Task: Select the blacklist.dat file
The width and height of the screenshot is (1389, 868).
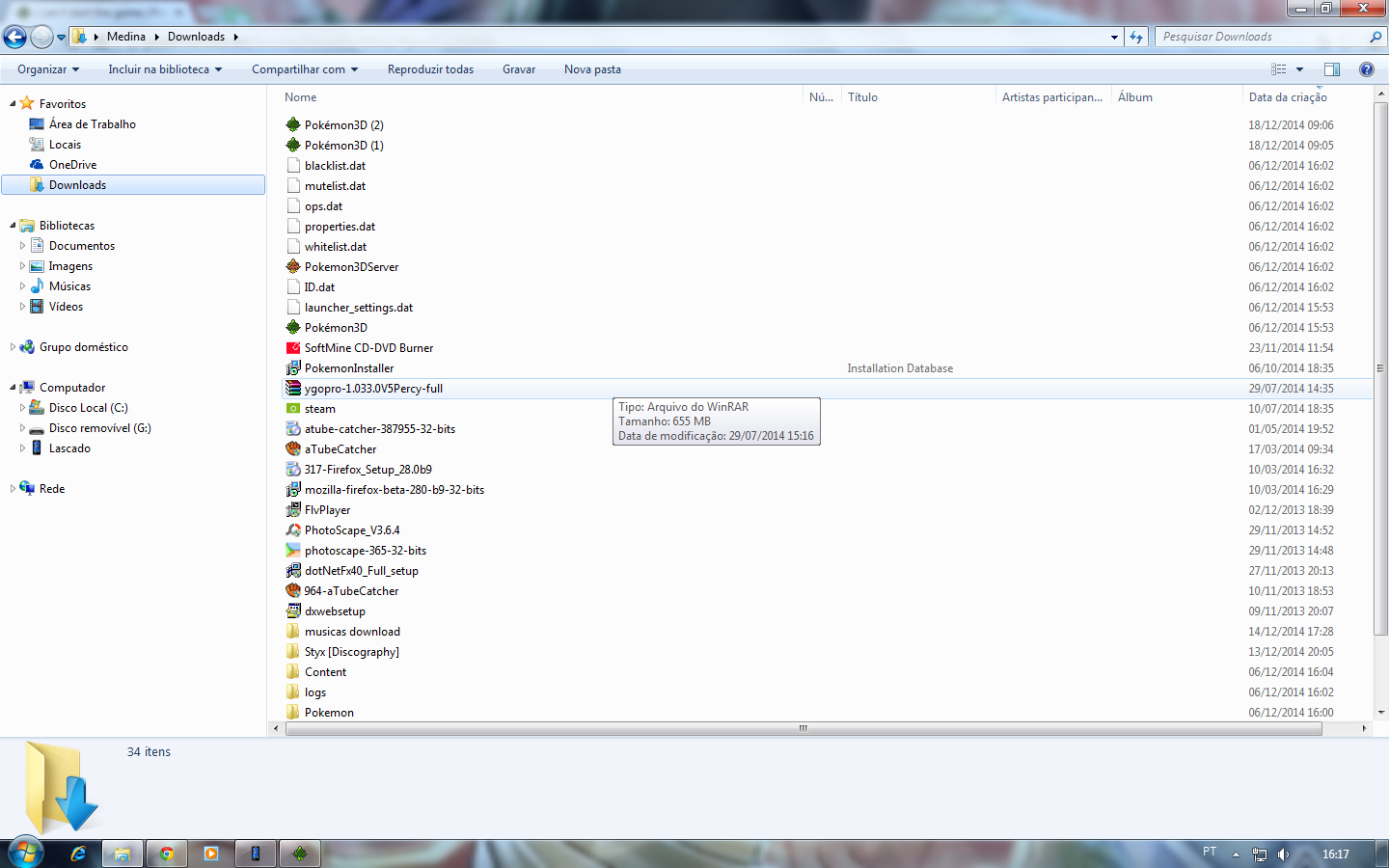Action: (x=335, y=166)
